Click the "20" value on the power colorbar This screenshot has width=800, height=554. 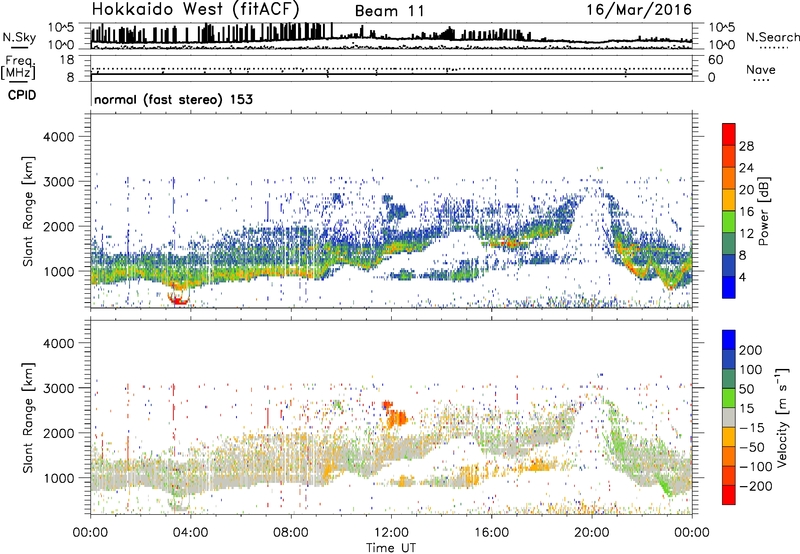(x=746, y=190)
